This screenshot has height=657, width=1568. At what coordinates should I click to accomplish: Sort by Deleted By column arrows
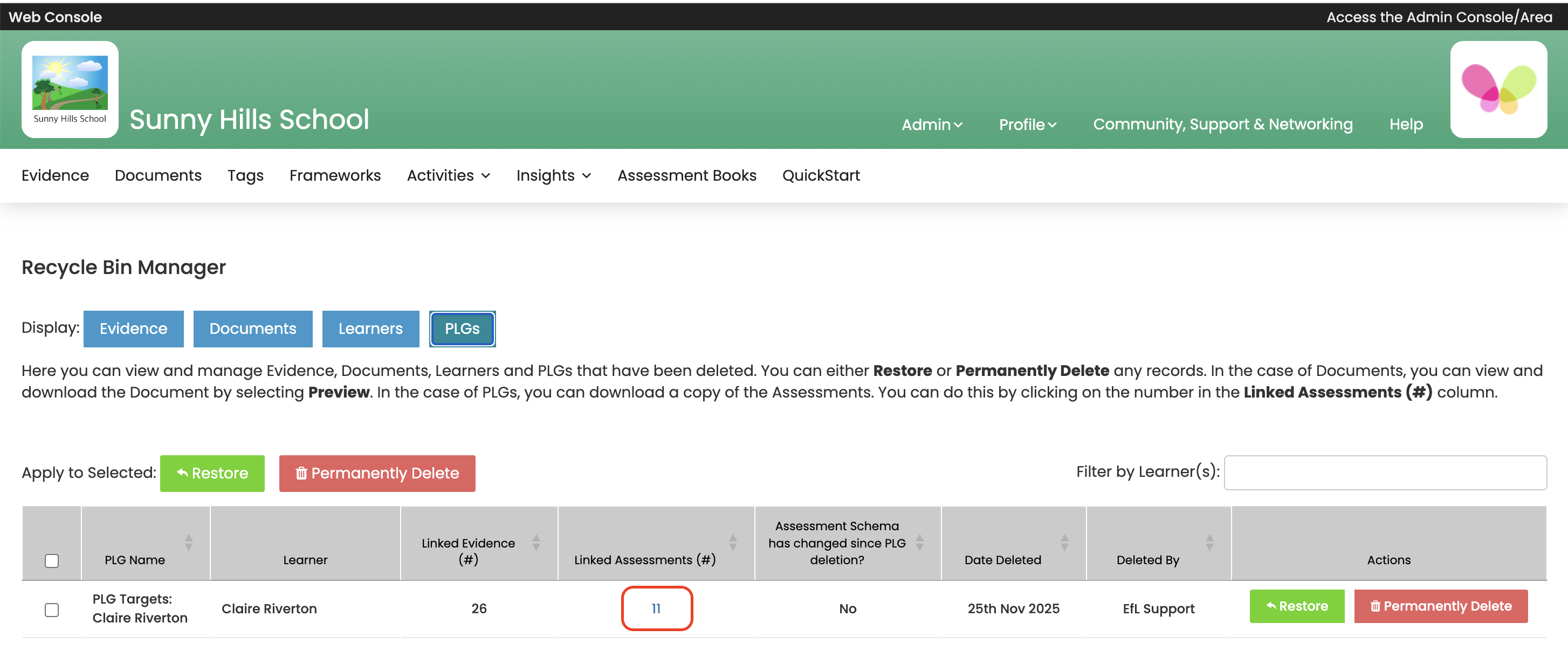[x=1209, y=542]
